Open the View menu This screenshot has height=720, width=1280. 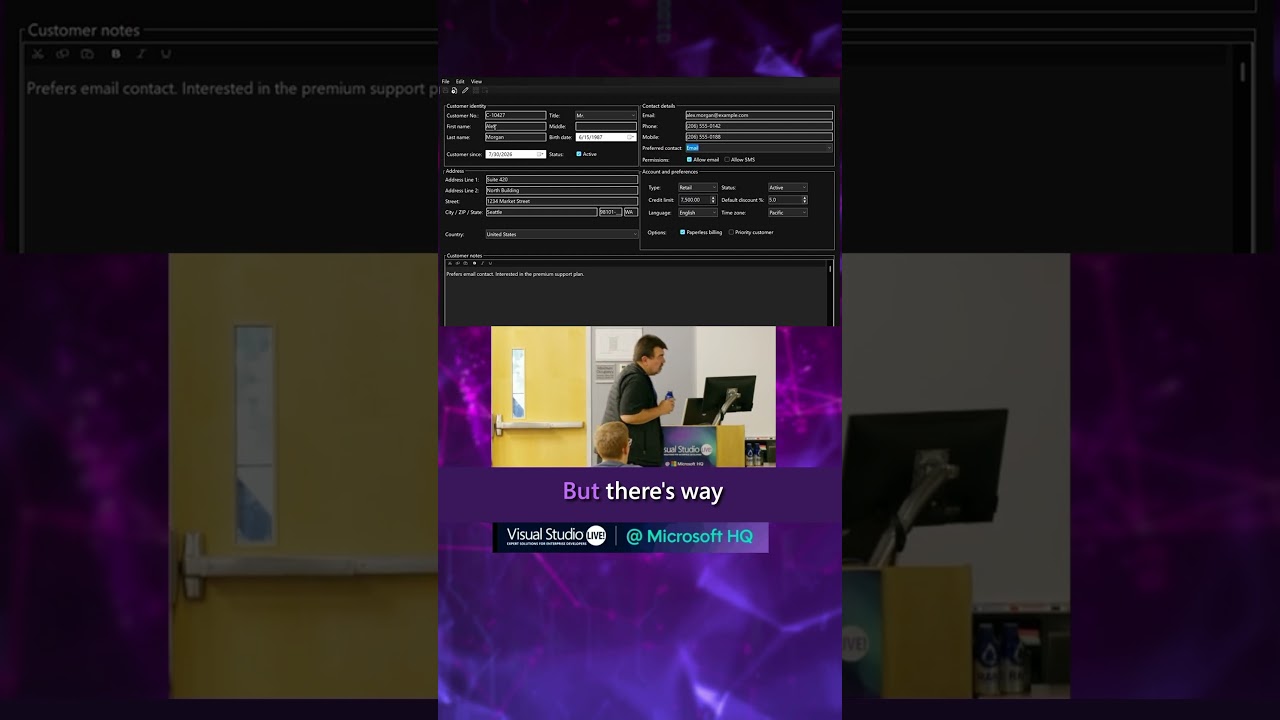pyautogui.click(x=476, y=81)
